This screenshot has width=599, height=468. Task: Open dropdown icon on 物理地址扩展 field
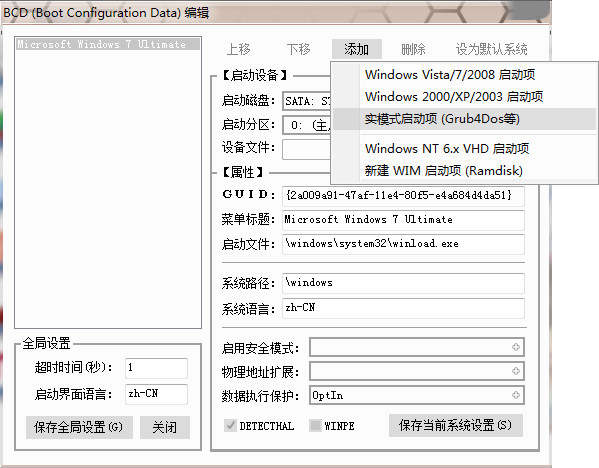516,371
